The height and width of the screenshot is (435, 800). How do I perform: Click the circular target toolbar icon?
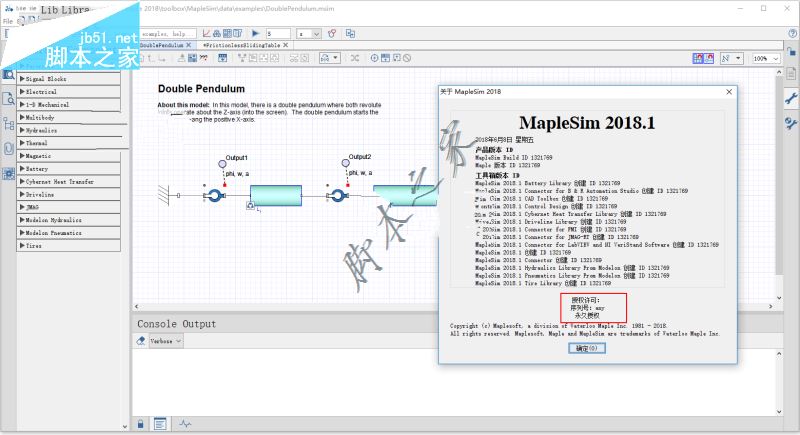coord(374,58)
